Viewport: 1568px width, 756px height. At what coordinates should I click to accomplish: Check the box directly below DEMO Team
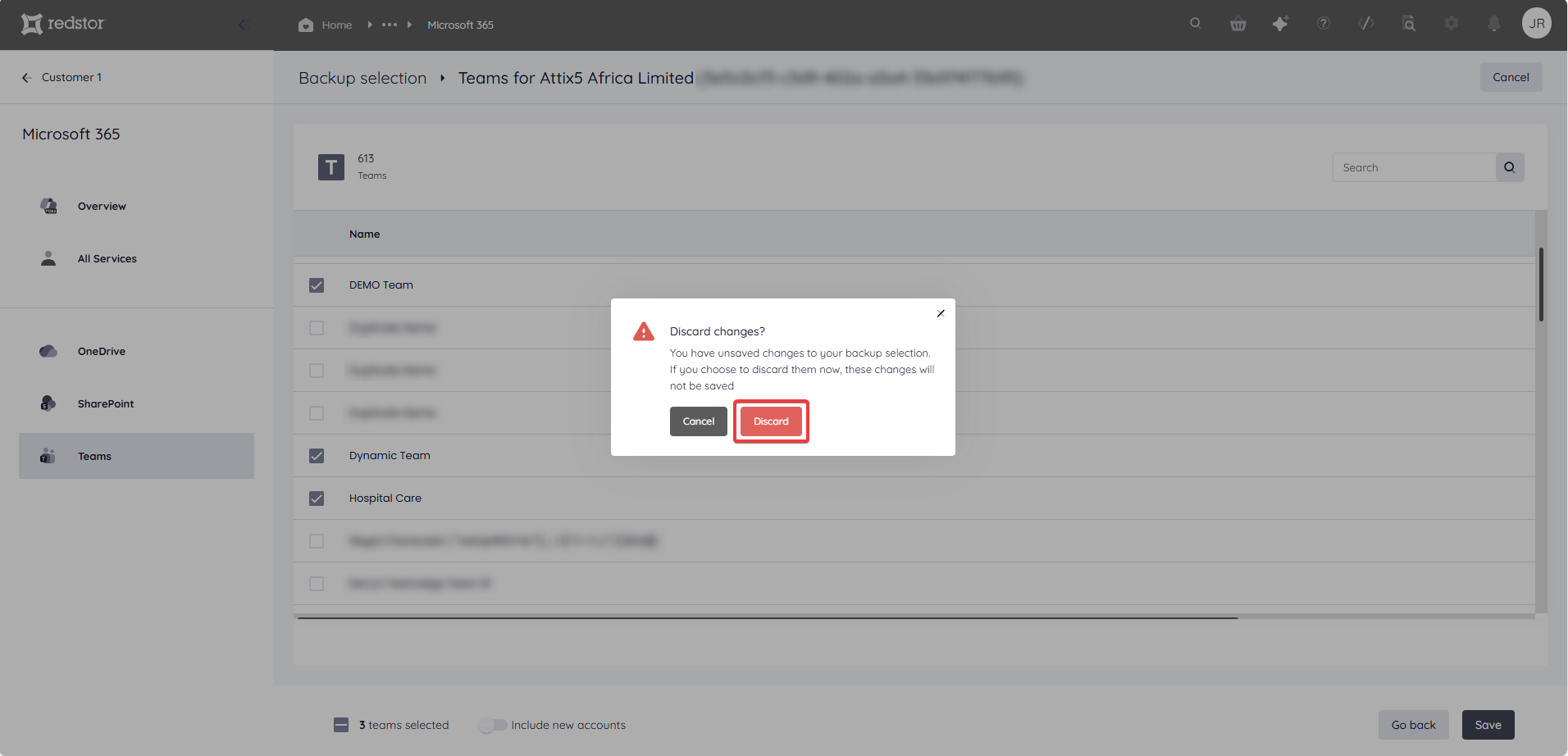pyautogui.click(x=317, y=328)
